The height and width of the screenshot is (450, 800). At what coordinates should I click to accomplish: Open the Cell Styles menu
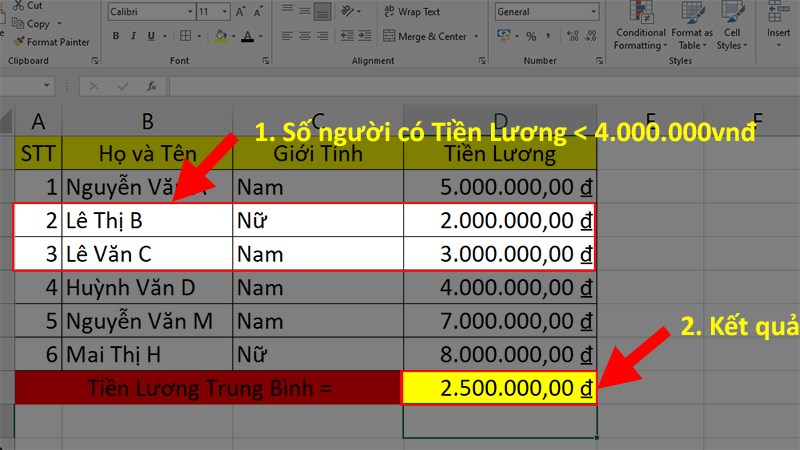[x=732, y=26]
